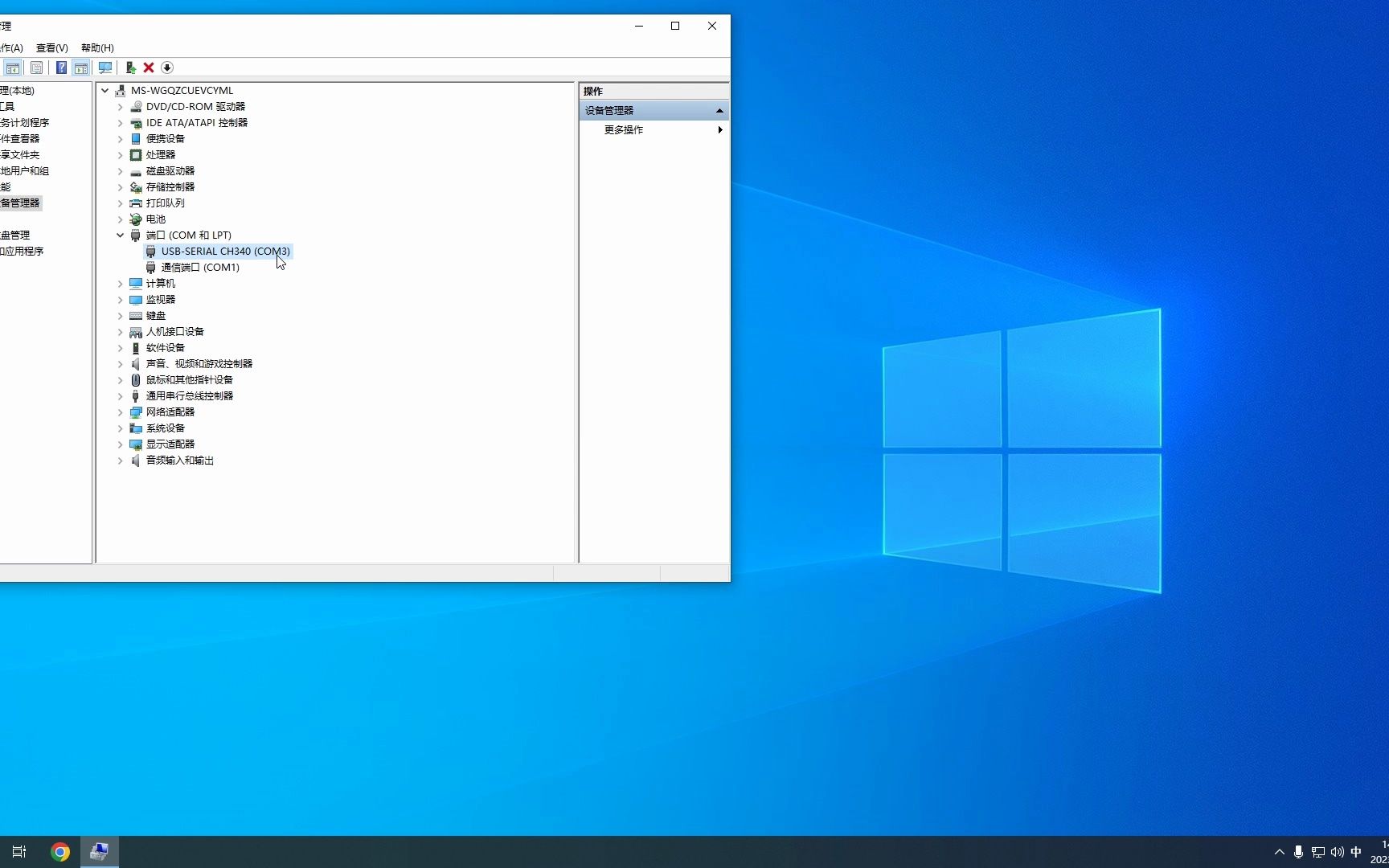Select 件查看器 in the left console tree
The image size is (1389, 868).
point(20,138)
